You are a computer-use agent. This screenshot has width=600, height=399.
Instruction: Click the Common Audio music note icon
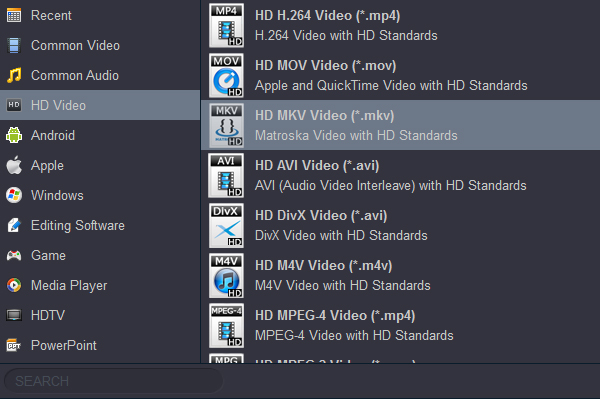14,75
